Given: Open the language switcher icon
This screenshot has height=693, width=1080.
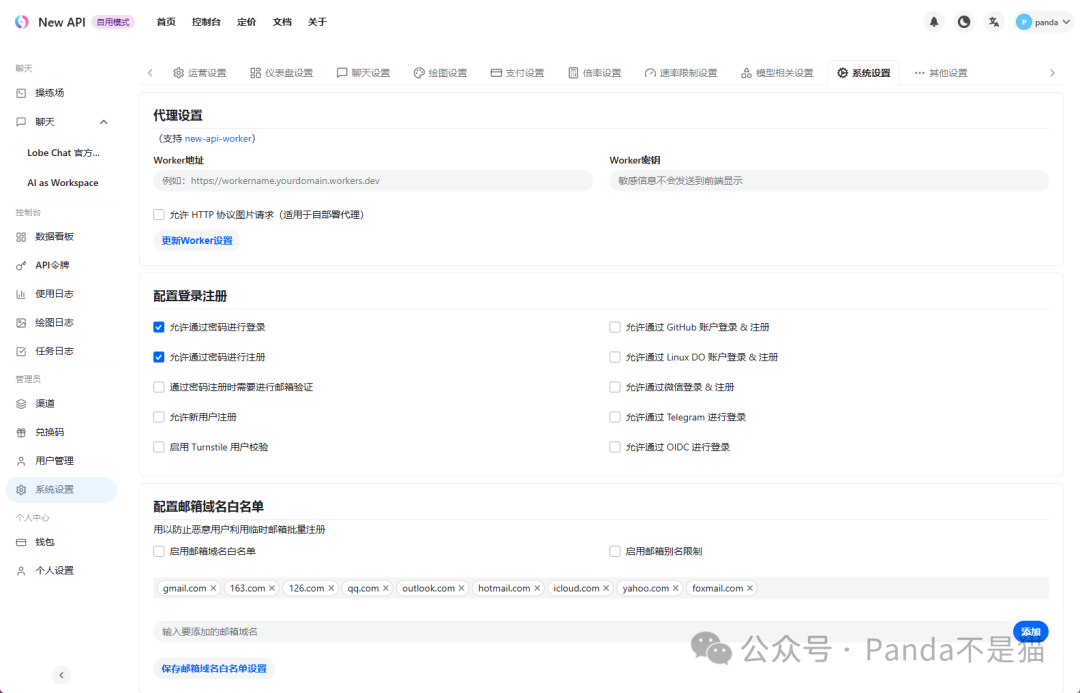Looking at the screenshot, I should pyautogui.click(x=993, y=21).
